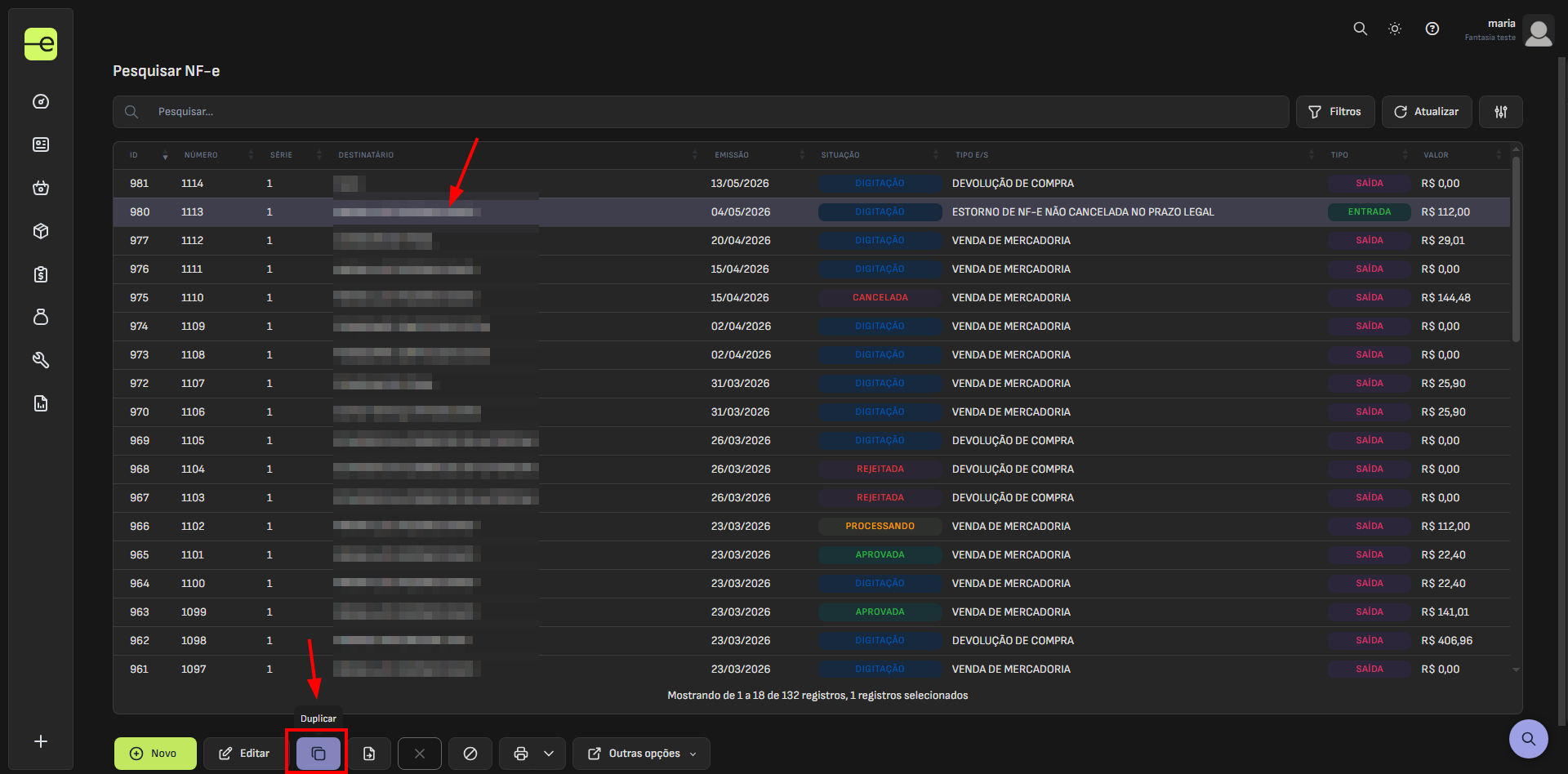Open the wrench tools icon in the sidebar
Image resolution: width=1568 pixels, height=774 pixels.
[x=41, y=360]
